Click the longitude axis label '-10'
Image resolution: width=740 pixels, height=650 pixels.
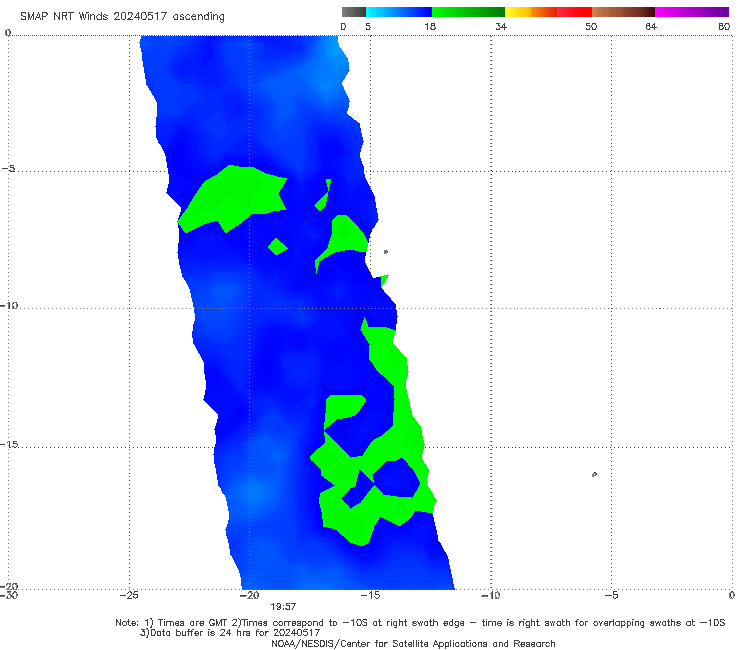[x=490, y=595]
